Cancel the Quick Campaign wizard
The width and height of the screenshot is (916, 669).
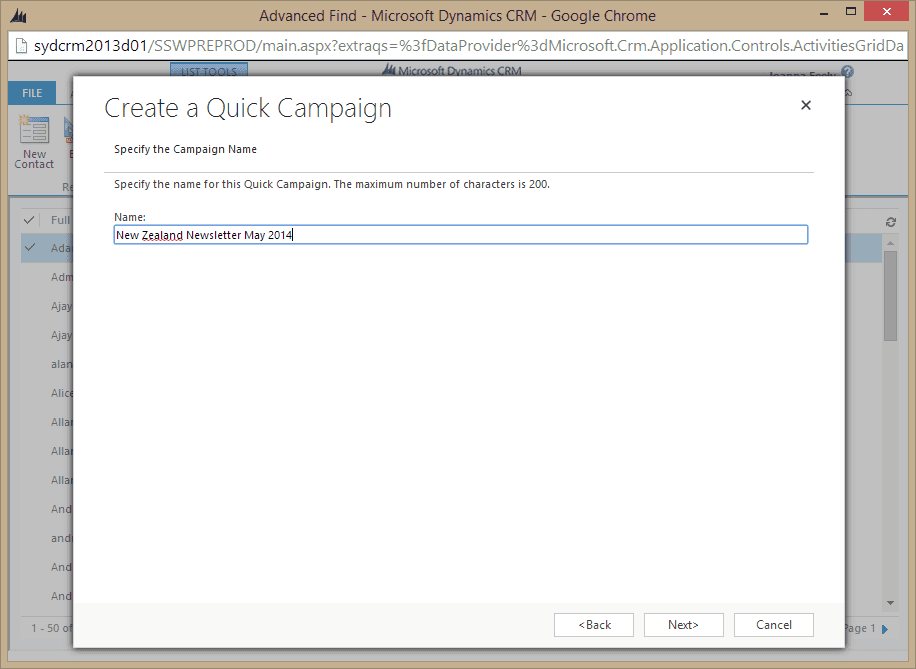(774, 625)
